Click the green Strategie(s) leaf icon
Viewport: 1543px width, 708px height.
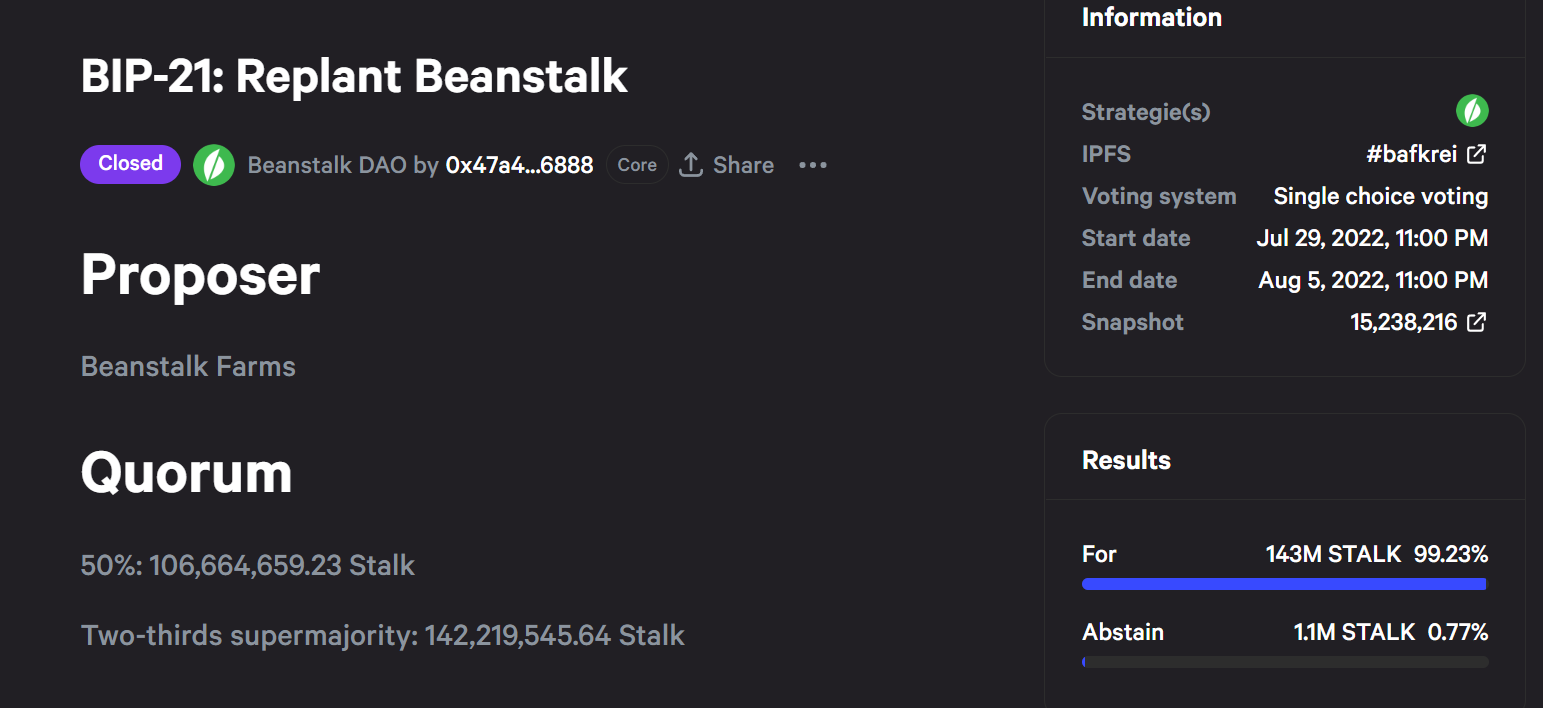(x=1472, y=111)
